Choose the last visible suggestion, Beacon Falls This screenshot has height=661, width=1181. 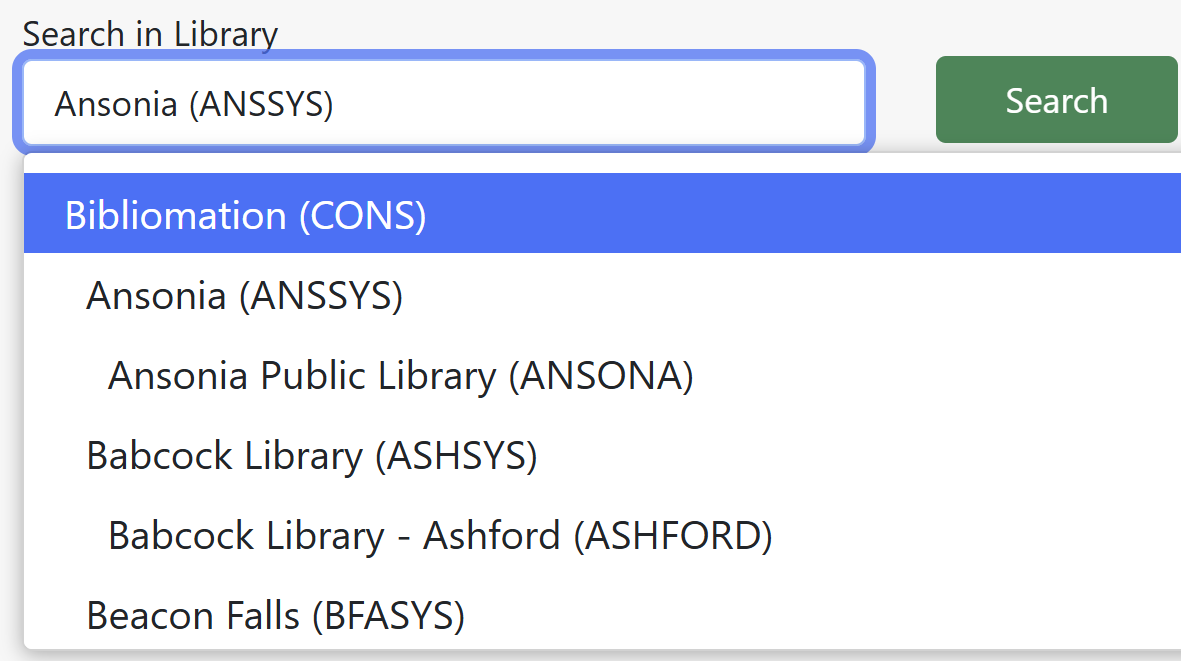pyautogui.click(x=275, y=616)
